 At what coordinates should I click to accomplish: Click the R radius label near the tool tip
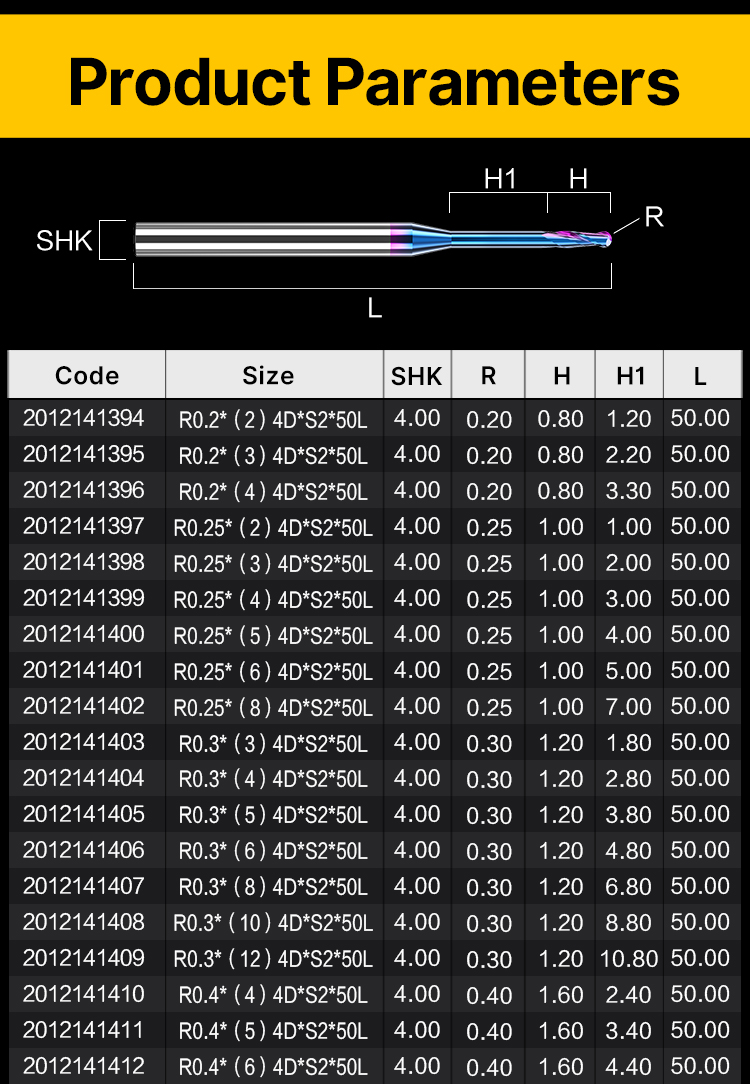[x=654, y=217]
